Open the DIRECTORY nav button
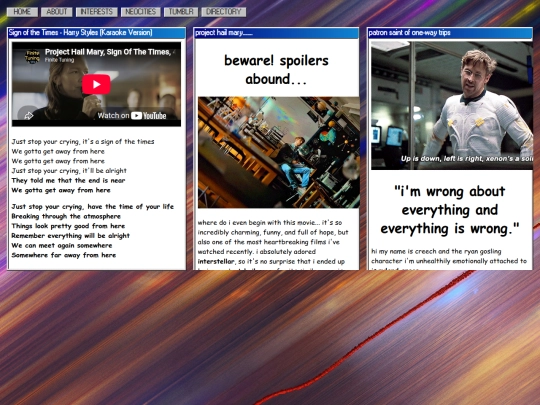The height and width of the screenshot is (405, 540). (x=224, y=12)
